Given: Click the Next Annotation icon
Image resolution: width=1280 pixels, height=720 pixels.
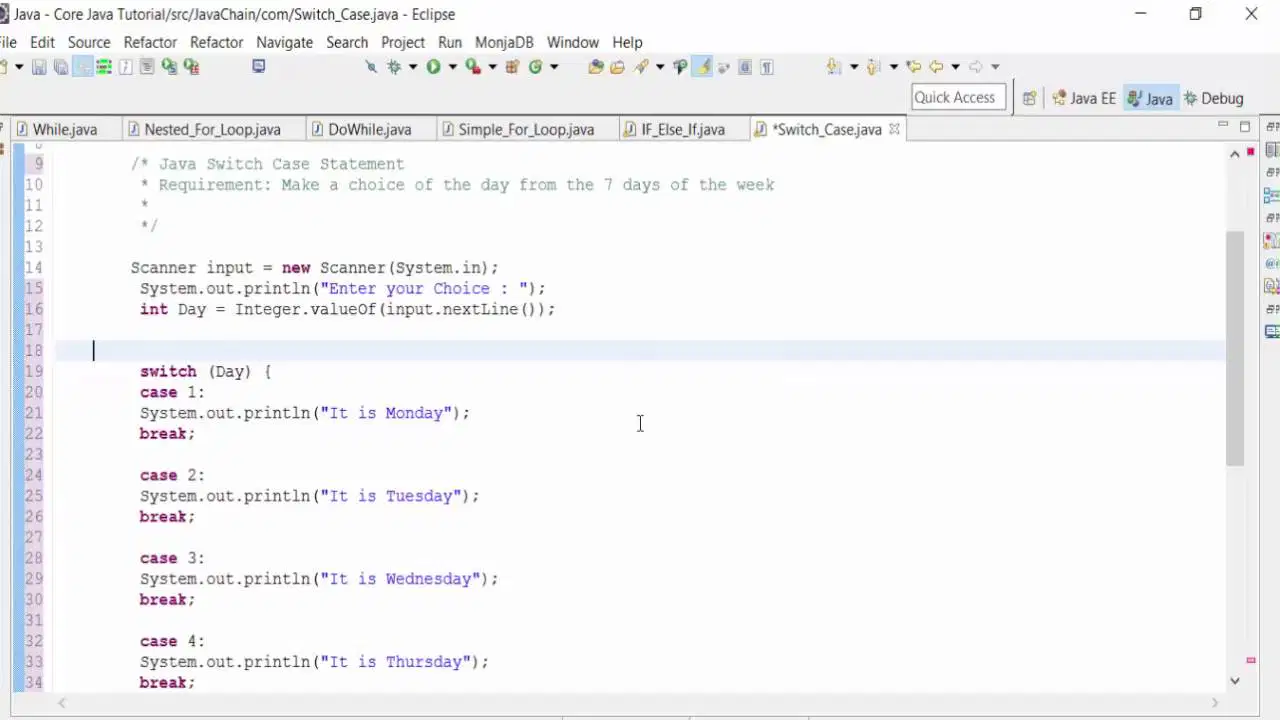Looking at the screenshot, I should 834,67.
